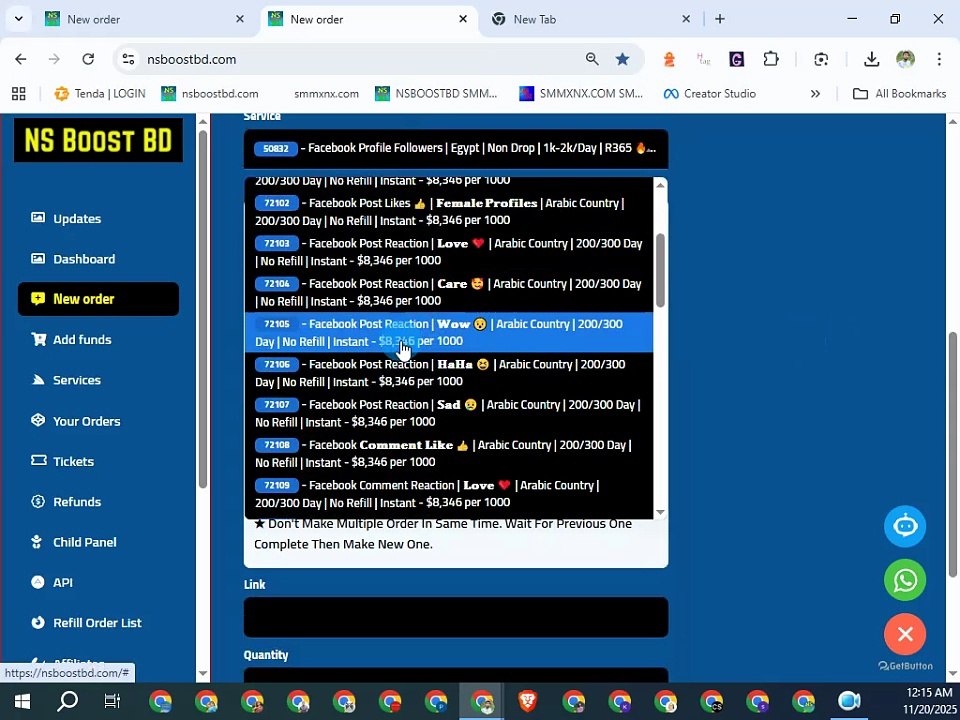Open the Child Panel page

click(73, 542)
